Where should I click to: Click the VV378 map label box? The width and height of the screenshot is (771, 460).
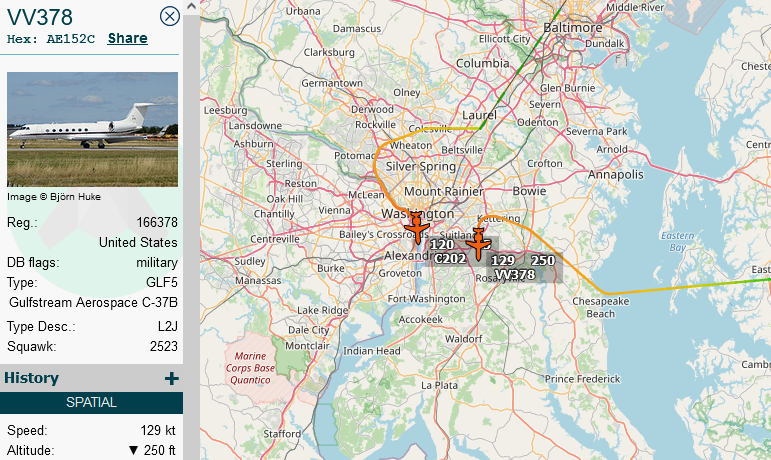524,268
